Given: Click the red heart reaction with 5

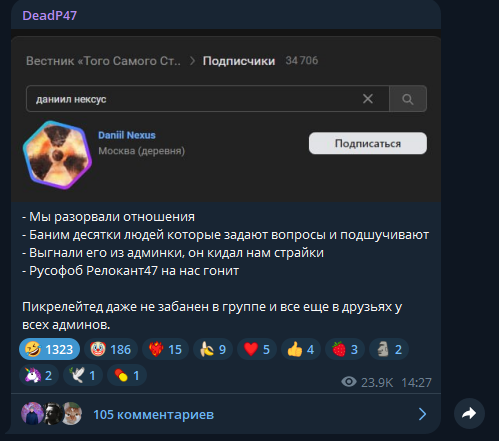Looking at the screenshot, I should point(257,349).
